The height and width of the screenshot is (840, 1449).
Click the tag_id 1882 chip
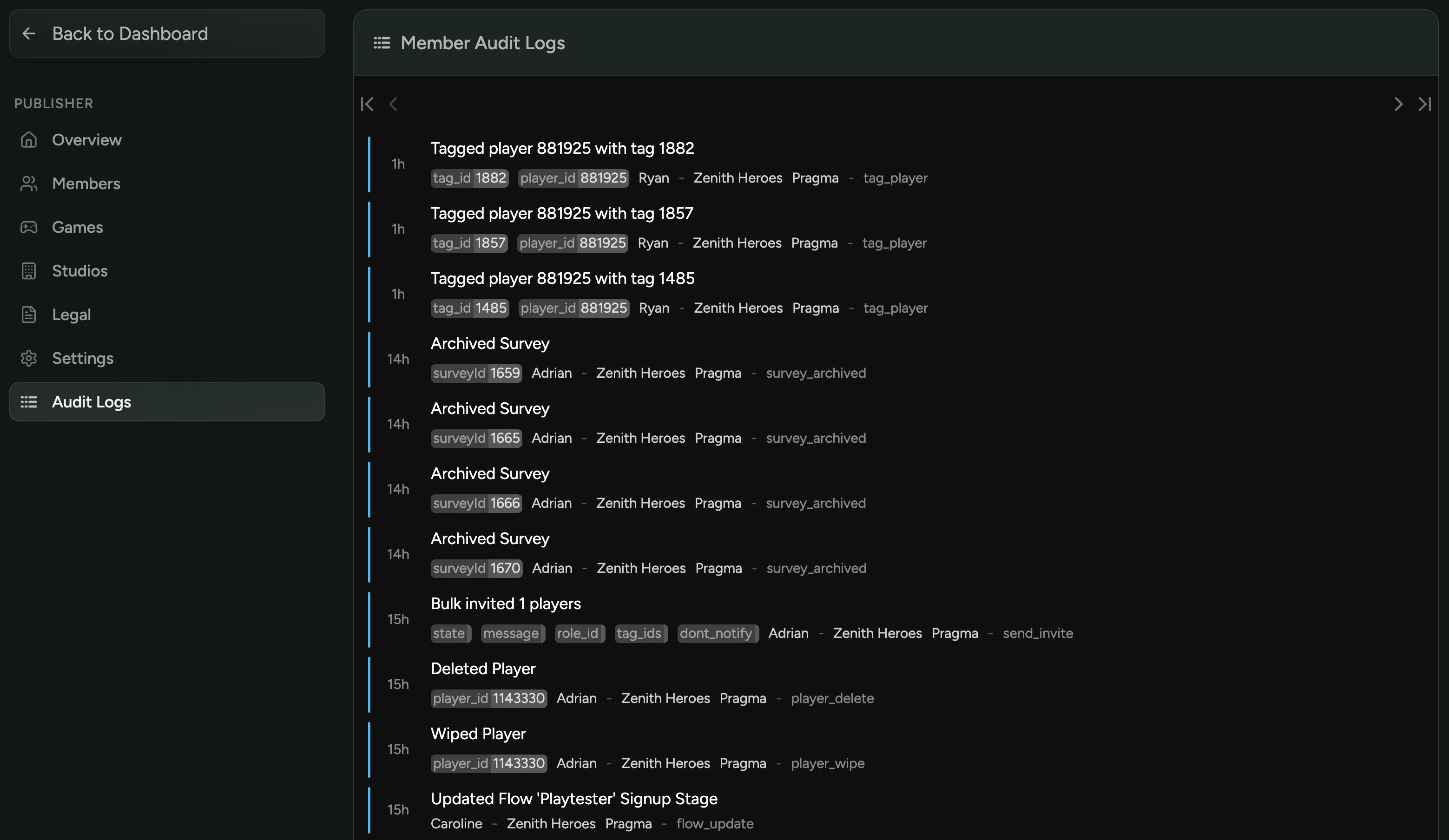click(x=469, y=177)
